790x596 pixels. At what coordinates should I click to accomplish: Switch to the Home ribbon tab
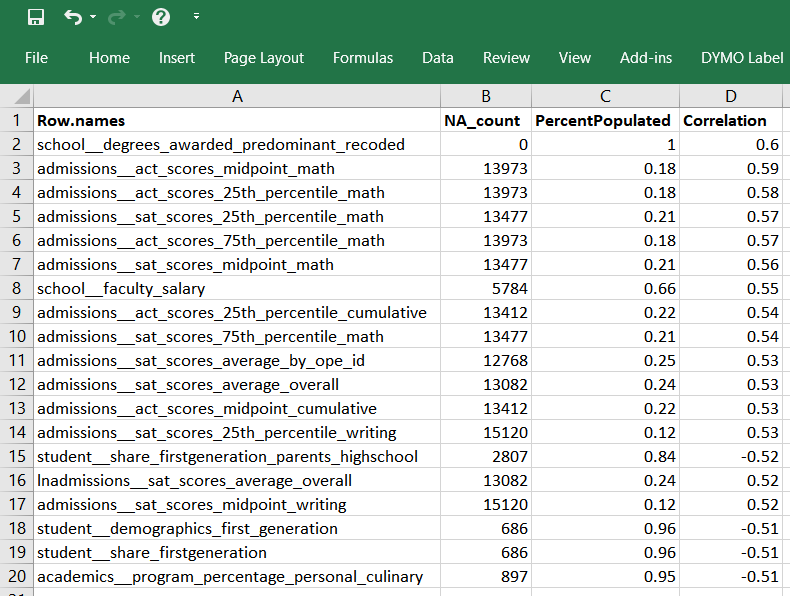click(109, 58)
